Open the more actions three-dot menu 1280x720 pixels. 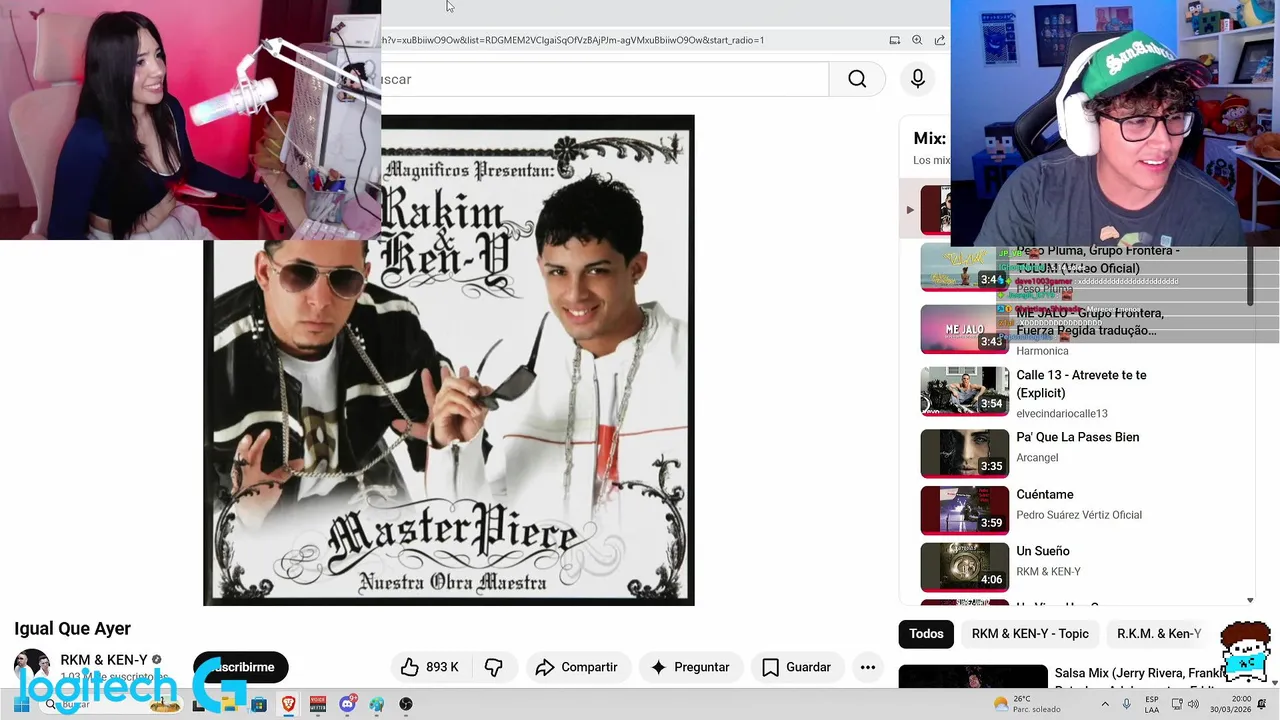tap(868, 667)
